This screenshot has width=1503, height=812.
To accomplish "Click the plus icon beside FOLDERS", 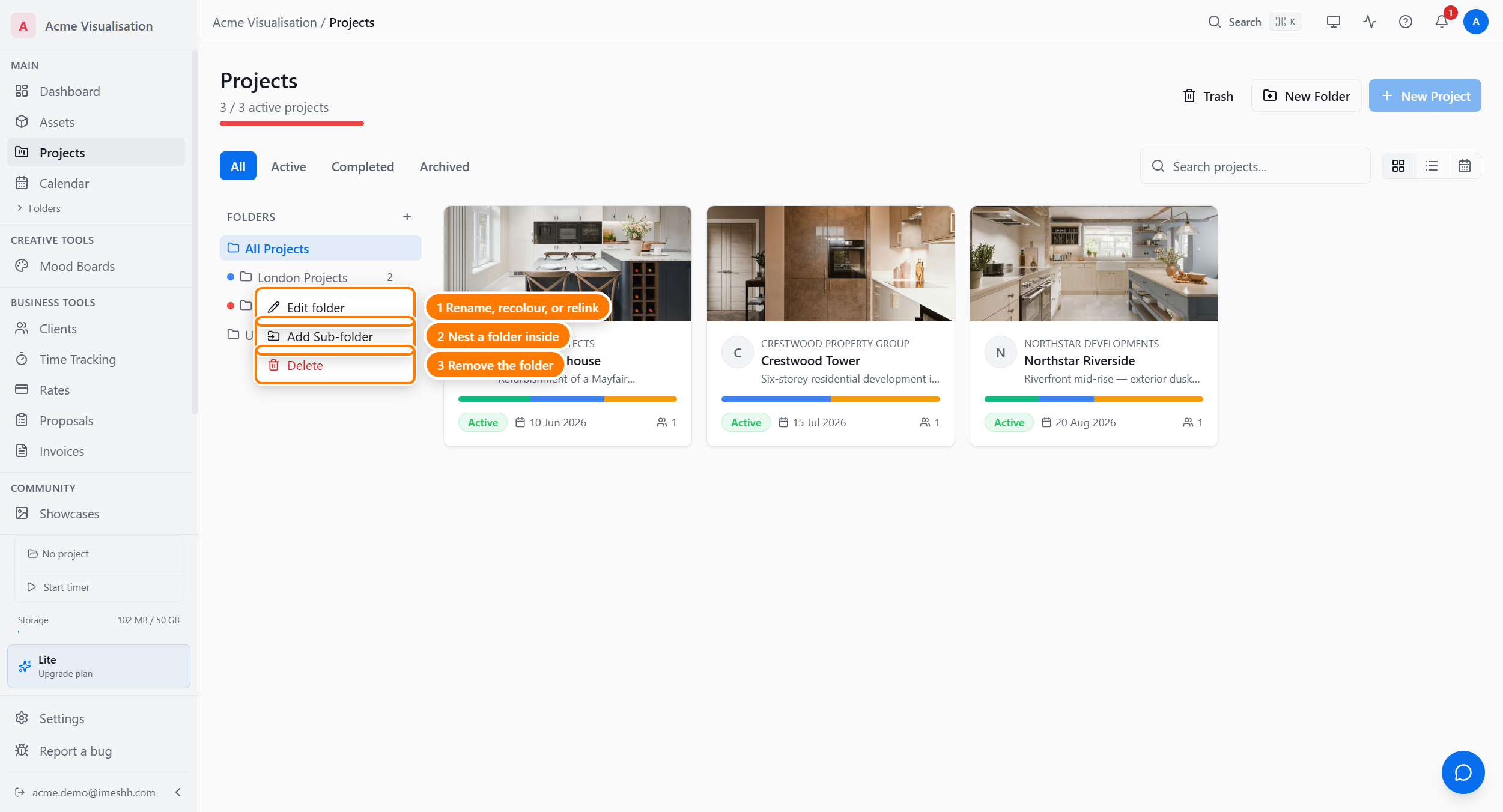I will (407, 217).
